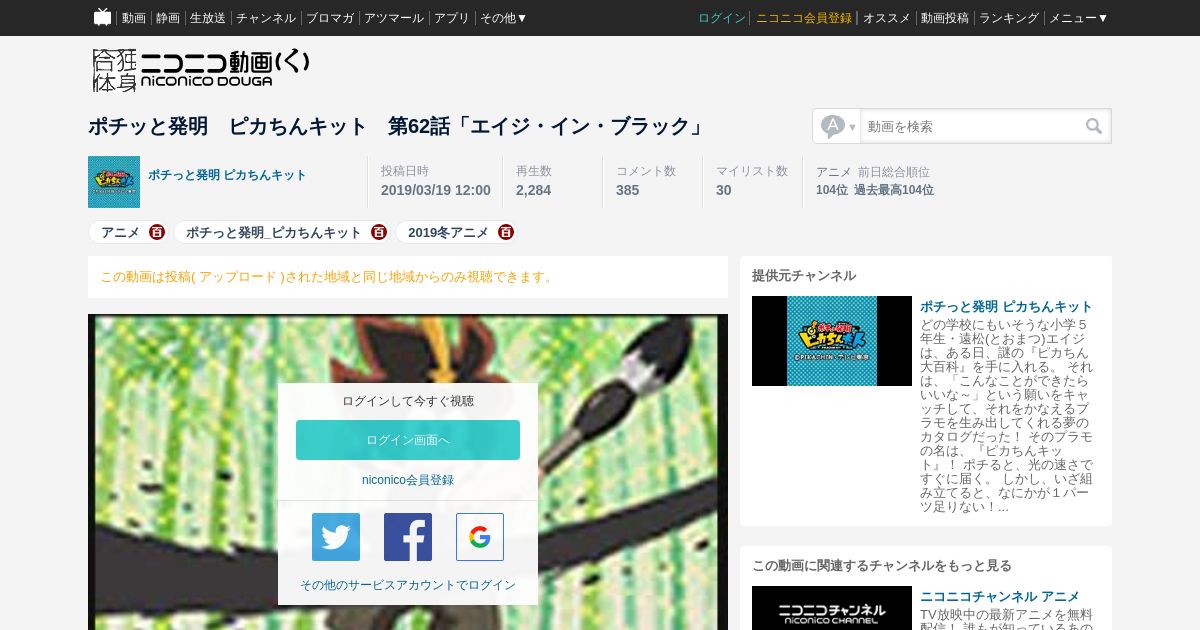Image resolution: width=1200 pixels, height=630 pixels.
Task: Open アツマール in top navigation
Action: click(x=394, y=18)
